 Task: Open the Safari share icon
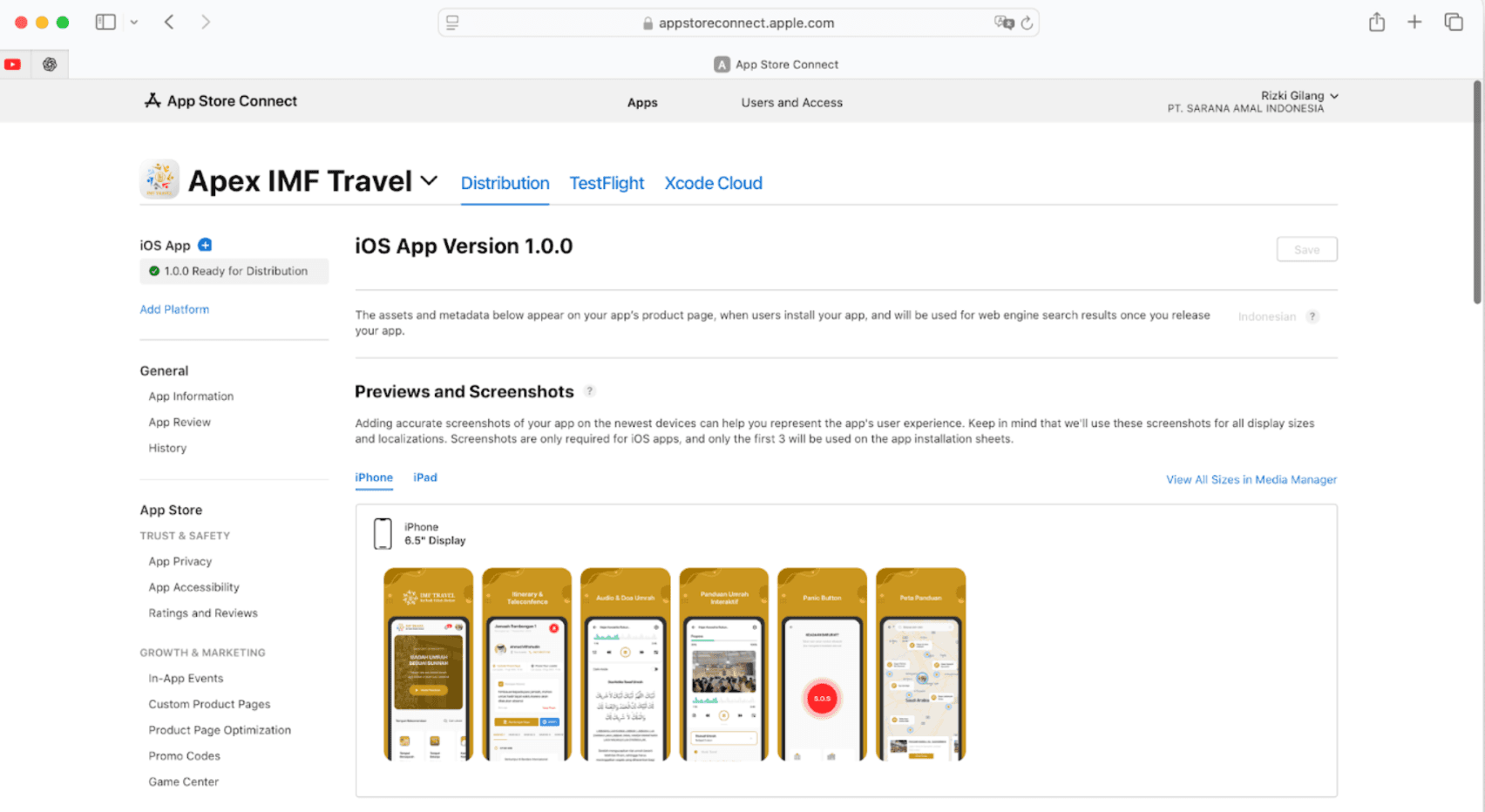1377,22
